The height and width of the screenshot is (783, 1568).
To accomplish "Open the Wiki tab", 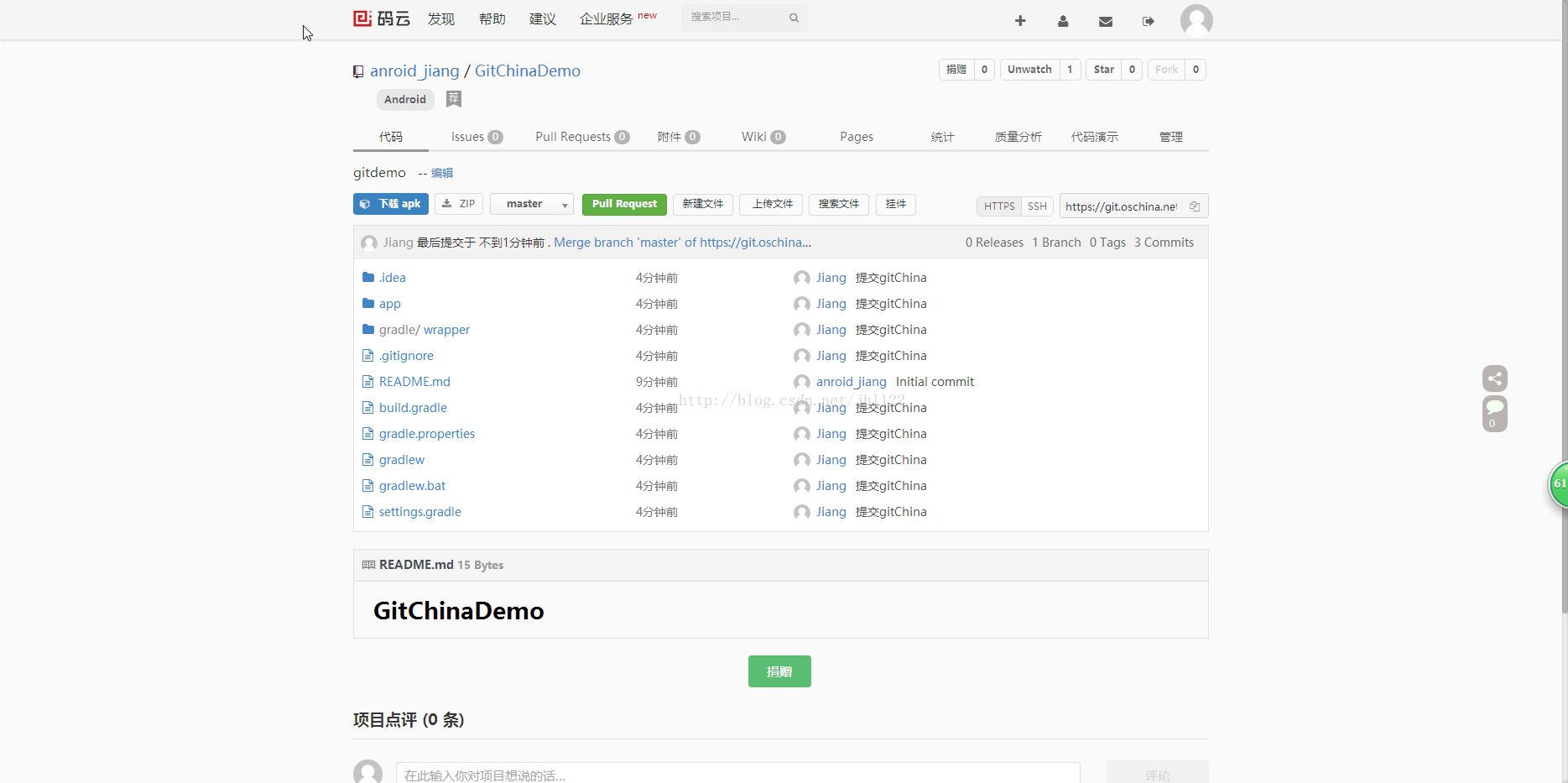I will pyautogui.click(x=763, y=137).
